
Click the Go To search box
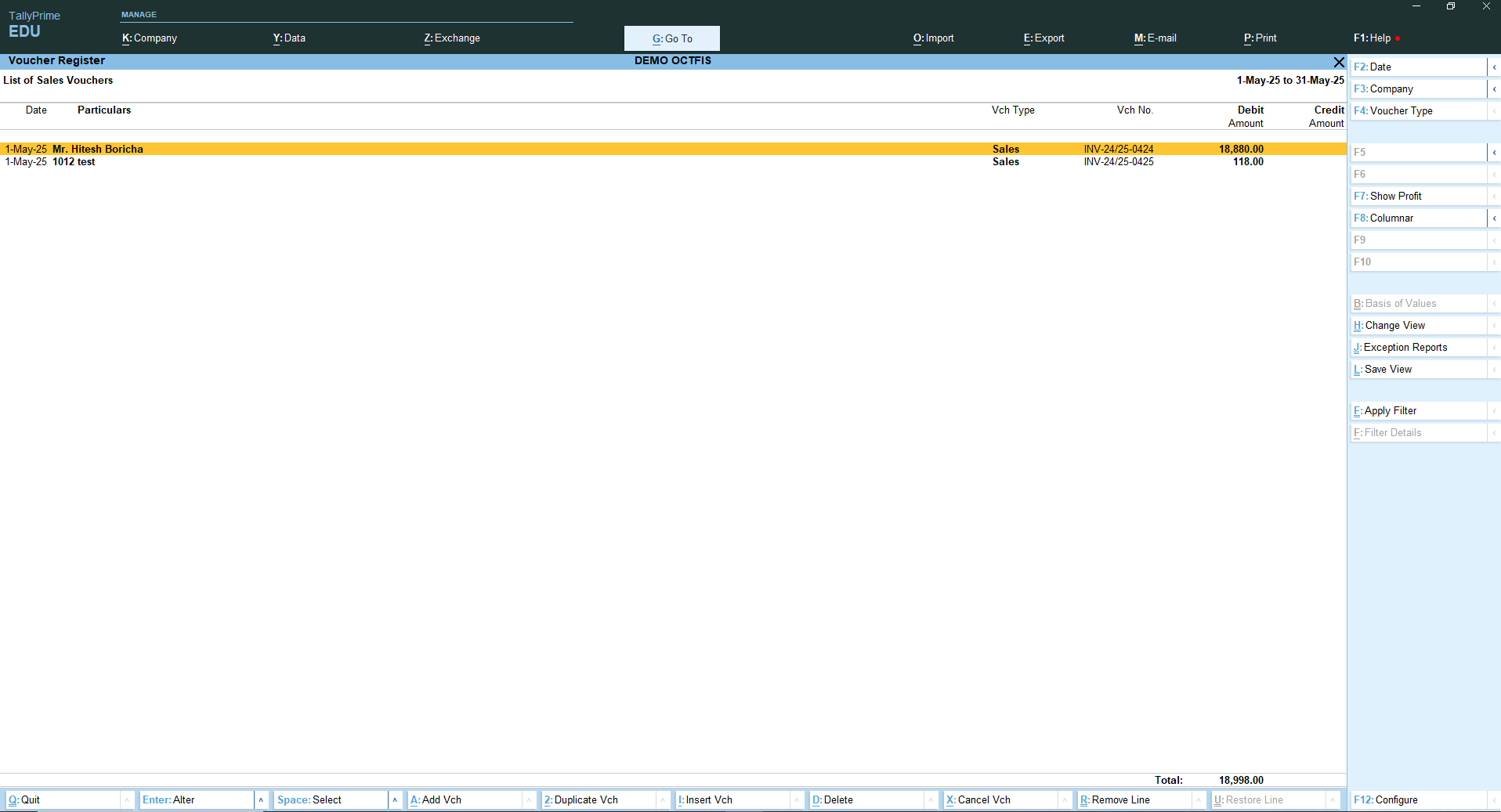pos(671,38)
